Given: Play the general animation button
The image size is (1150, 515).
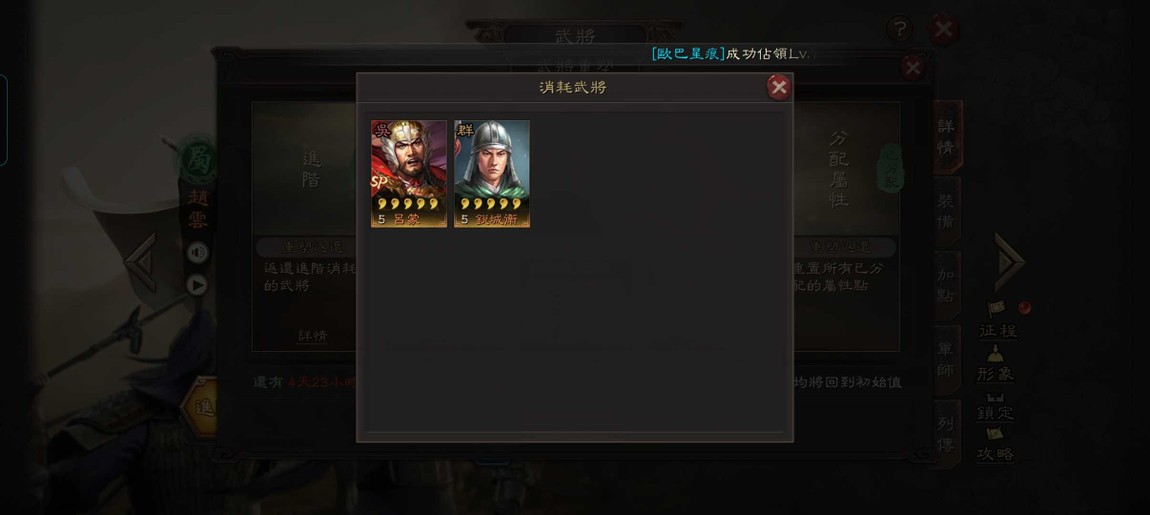Looking at the screenshot, I should tap(197, 285).
